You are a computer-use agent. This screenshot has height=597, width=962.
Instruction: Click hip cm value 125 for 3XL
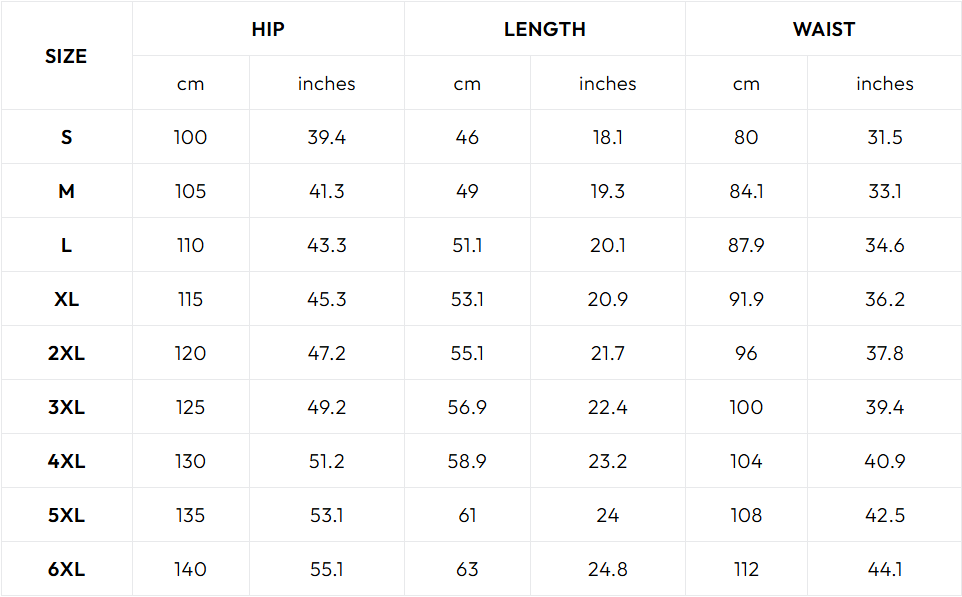pyautogui.click(x=190, y=407)
